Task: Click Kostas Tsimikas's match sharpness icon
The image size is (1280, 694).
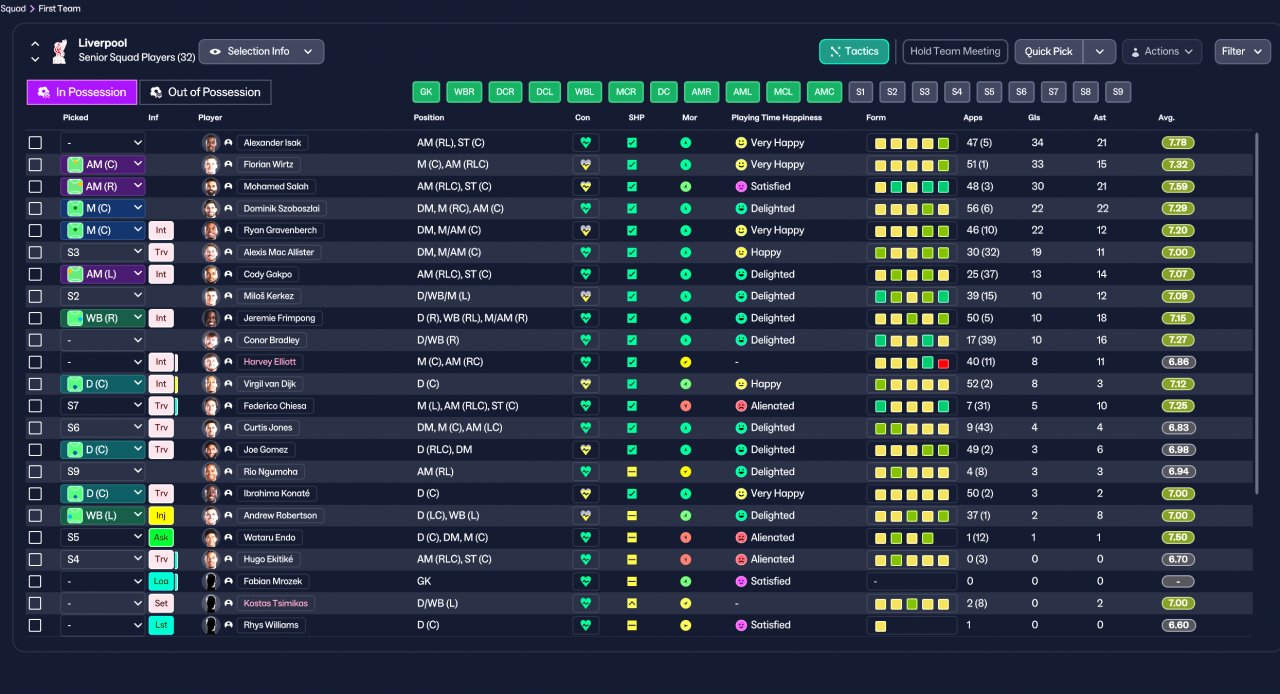Action: 632,603
